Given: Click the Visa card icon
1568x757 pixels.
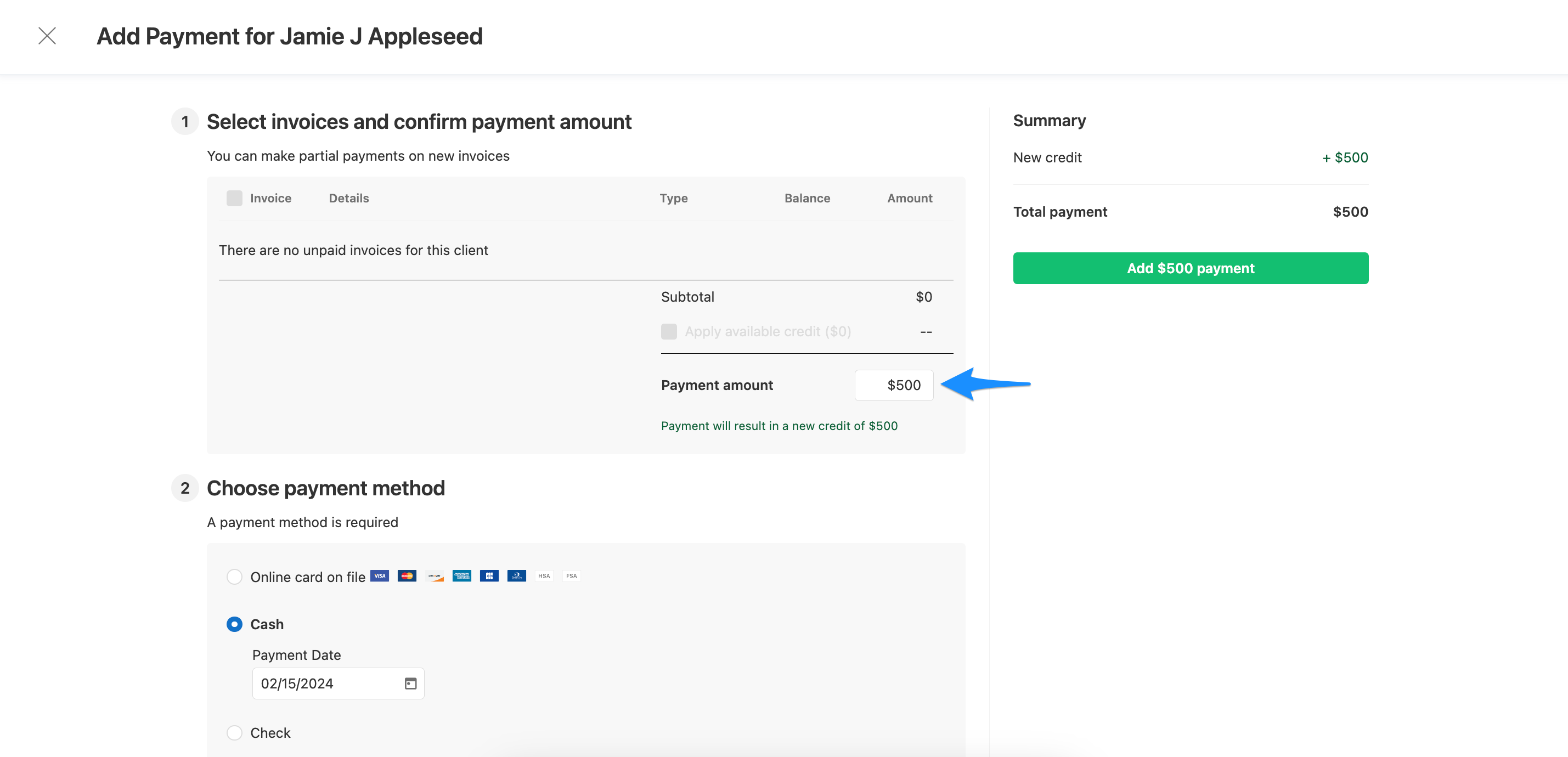Looking at the screenshot, I should point(380,575).
